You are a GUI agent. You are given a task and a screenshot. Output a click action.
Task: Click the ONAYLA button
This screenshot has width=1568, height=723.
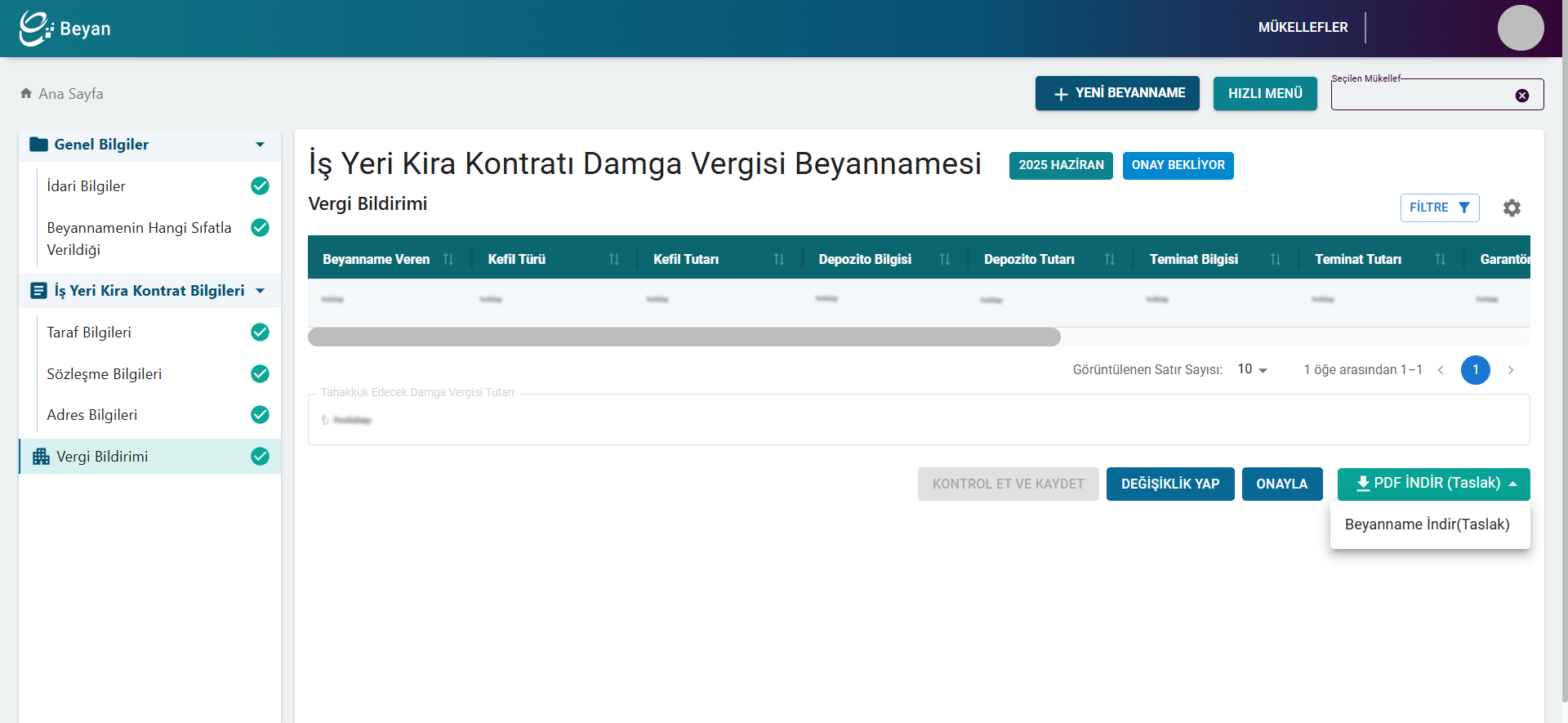click(x=1282, y=484)
